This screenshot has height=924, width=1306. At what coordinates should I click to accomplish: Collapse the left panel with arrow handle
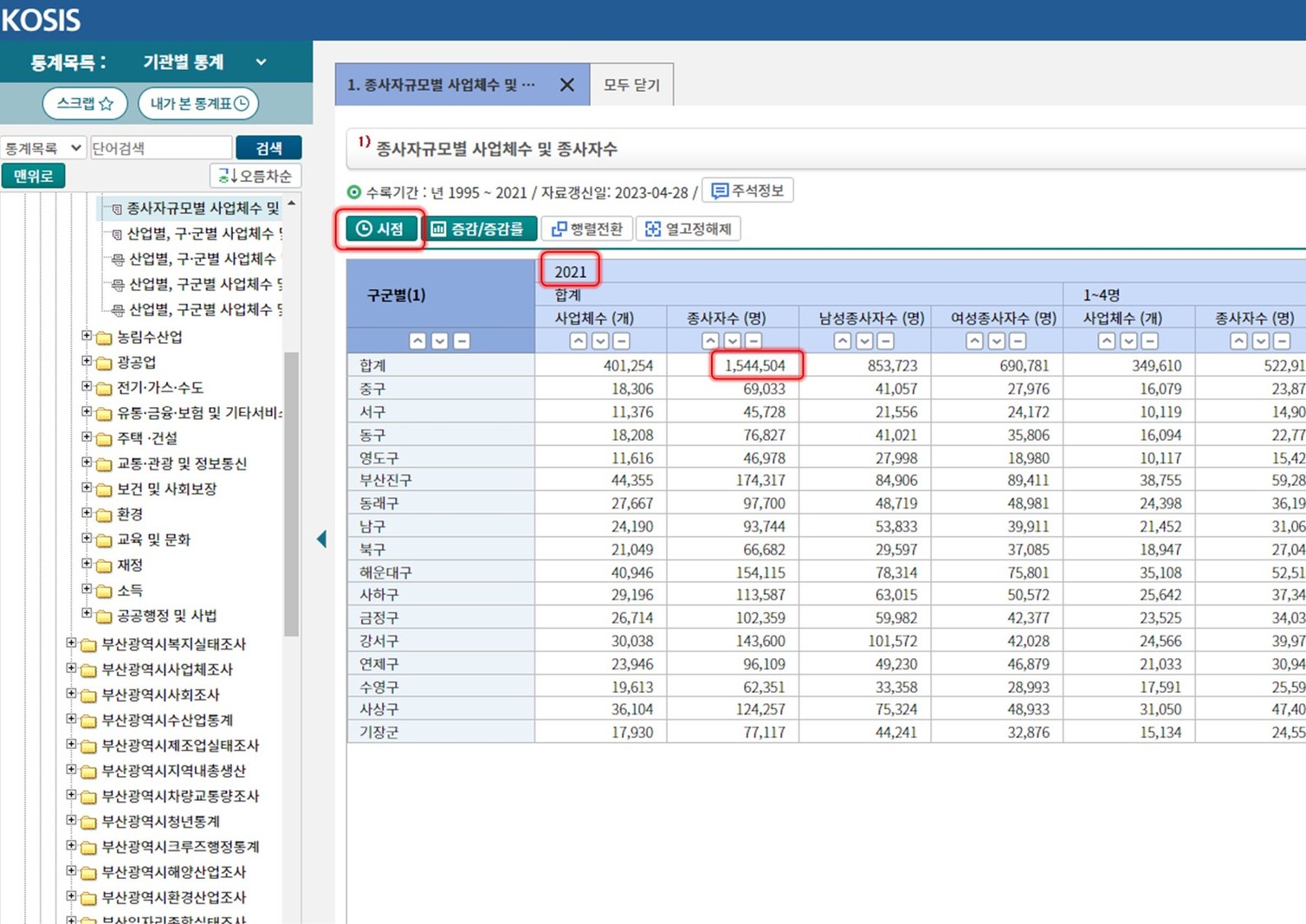coord(321,540)
